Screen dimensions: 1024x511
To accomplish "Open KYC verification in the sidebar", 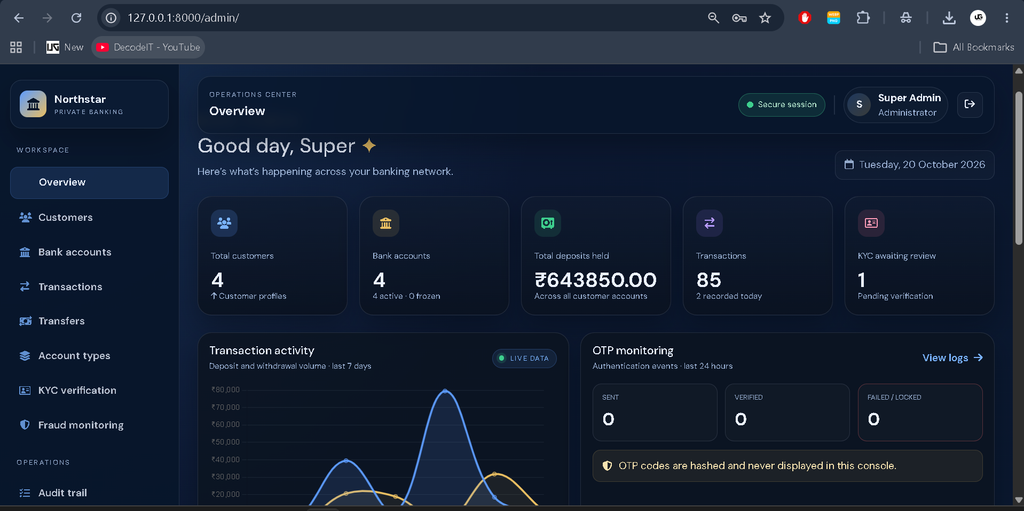I will coord(89,390).
